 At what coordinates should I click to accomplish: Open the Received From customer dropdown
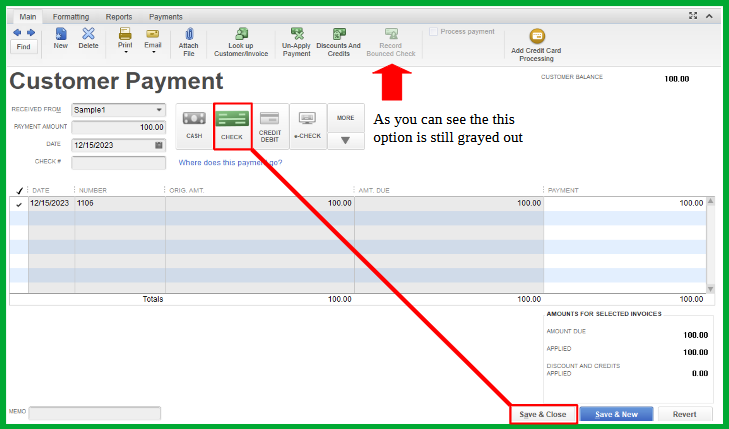[159, 110]
